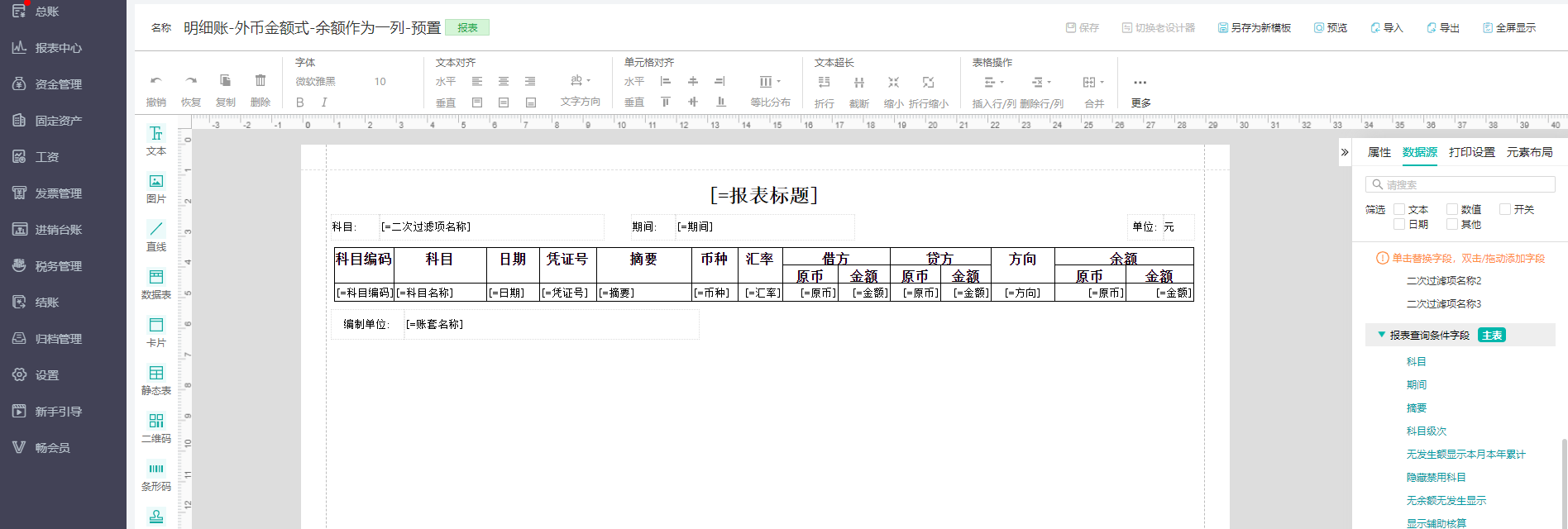Collapse the 报表查询条件字段 tree group
This screenshot has width=1568, height=529.
1381,335
